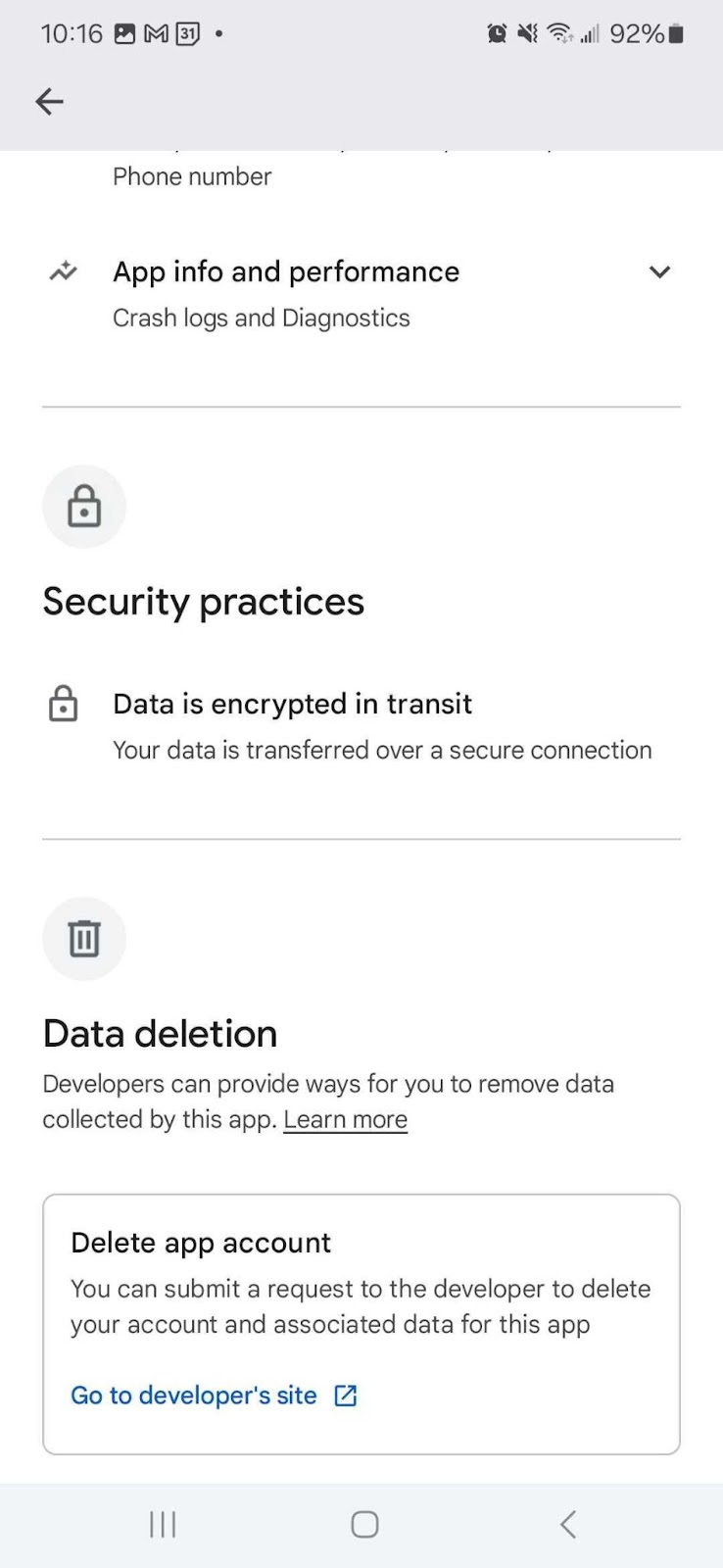The width and height of the screenshot is (723, 1568).
Task: Expand App info and performance chevron
Action: (x=659, y=272)
